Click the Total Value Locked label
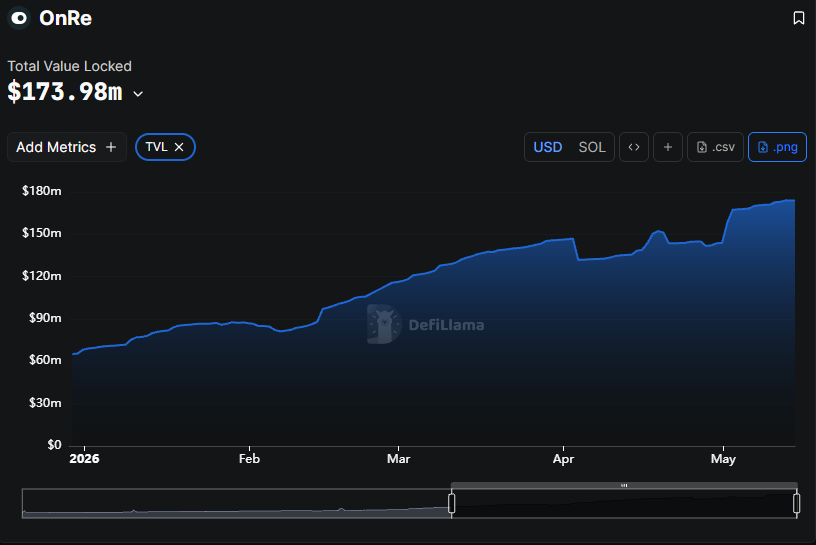816x545 pixels. pos(69,66)
